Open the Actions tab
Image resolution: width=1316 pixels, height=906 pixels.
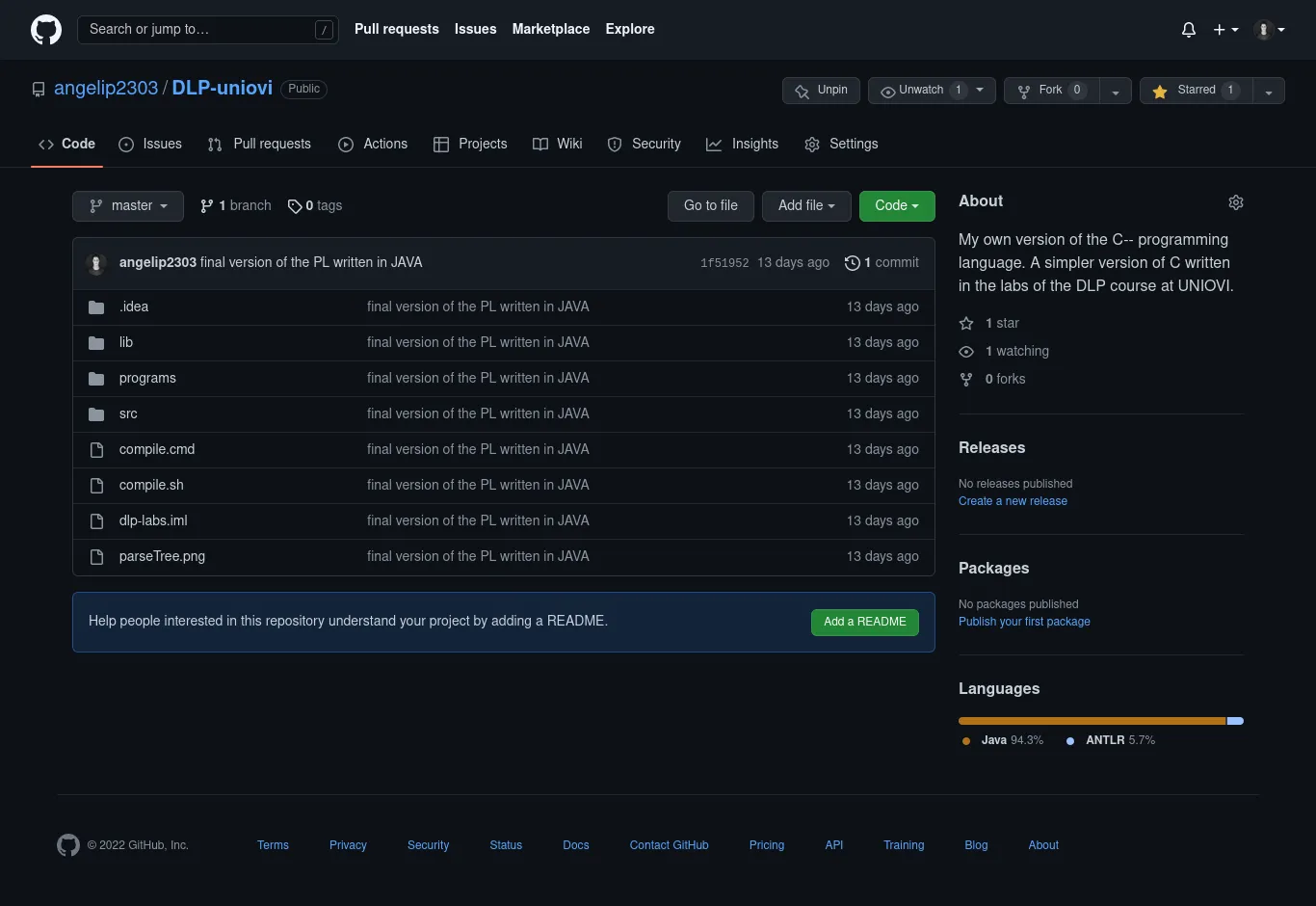pos(373,145)
